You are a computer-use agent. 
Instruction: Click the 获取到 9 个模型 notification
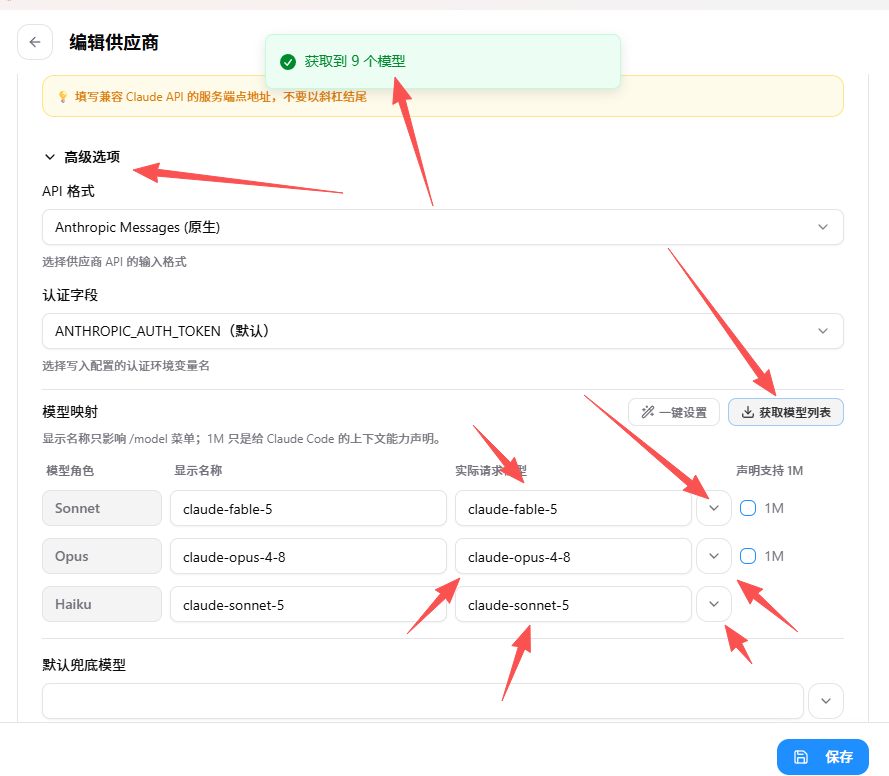[443, 61]
